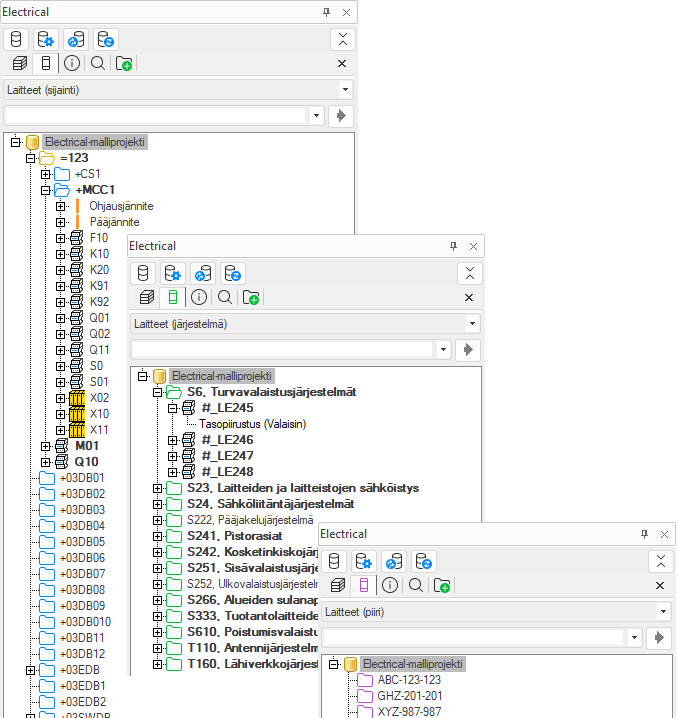Click the database settings gear icon in the sijainti panel
The width and height of the screenshot is (678, 718).
tap(45, 39)
